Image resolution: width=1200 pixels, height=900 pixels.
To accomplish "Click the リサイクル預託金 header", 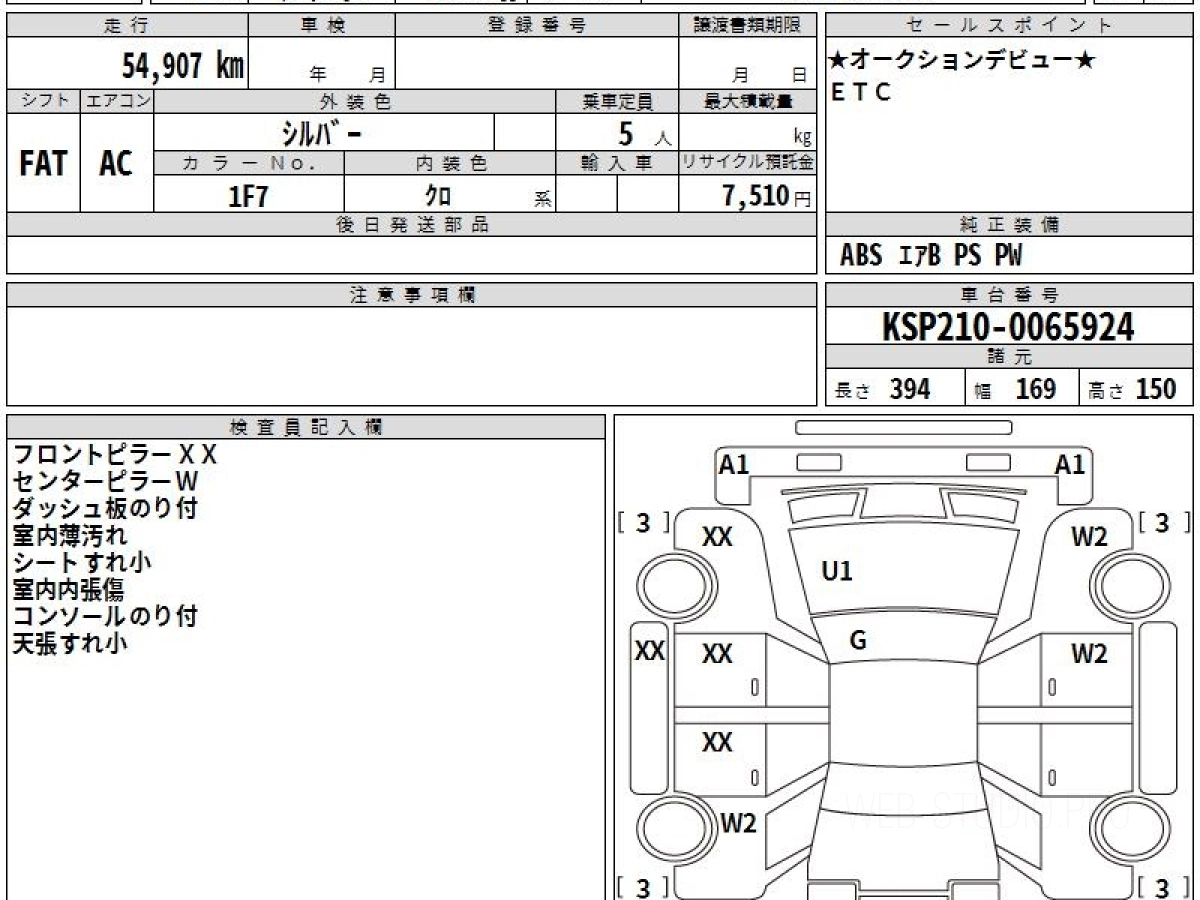I will pyautogui.click(x=747, y=163).
